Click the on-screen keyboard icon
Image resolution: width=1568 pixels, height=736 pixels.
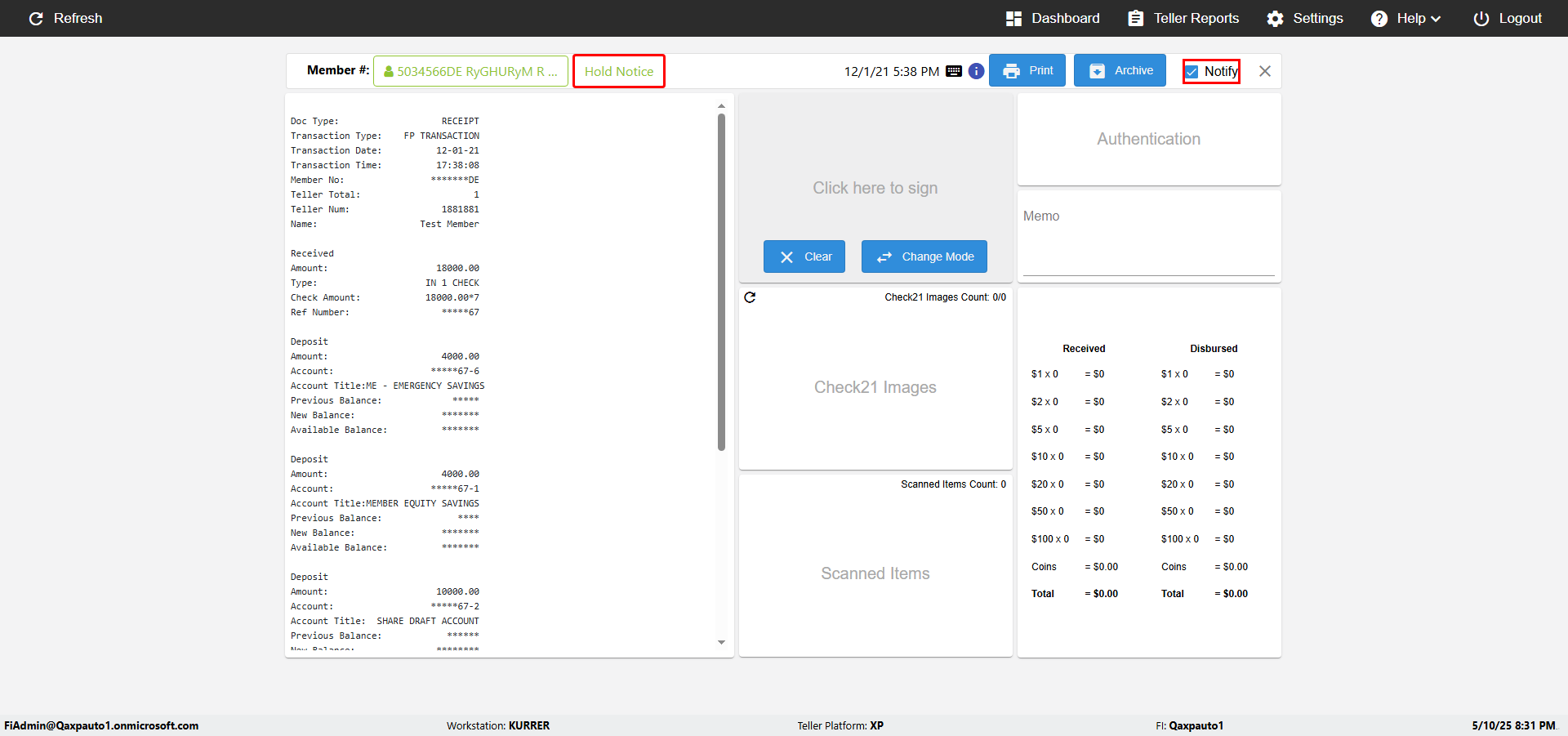(953, 71)
